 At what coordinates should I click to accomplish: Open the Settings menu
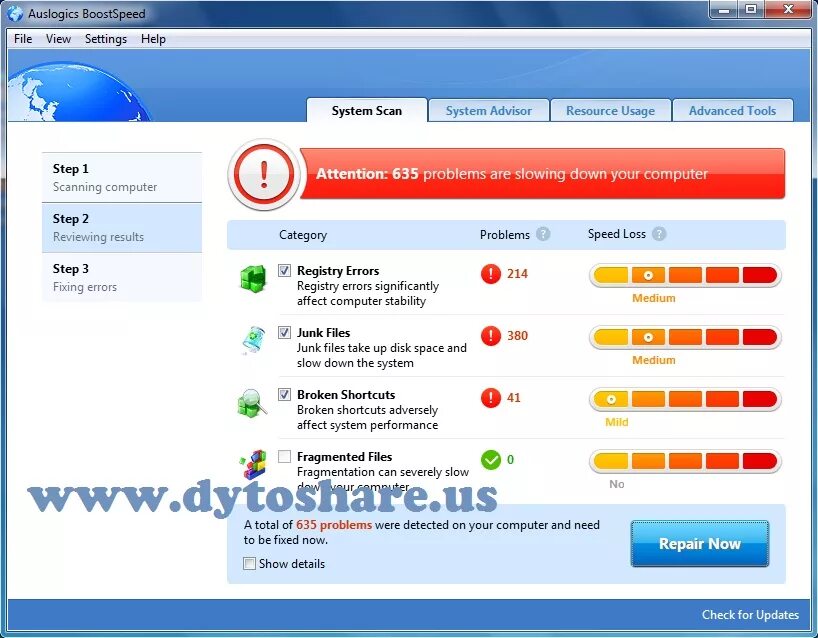[x=105, y=39]
